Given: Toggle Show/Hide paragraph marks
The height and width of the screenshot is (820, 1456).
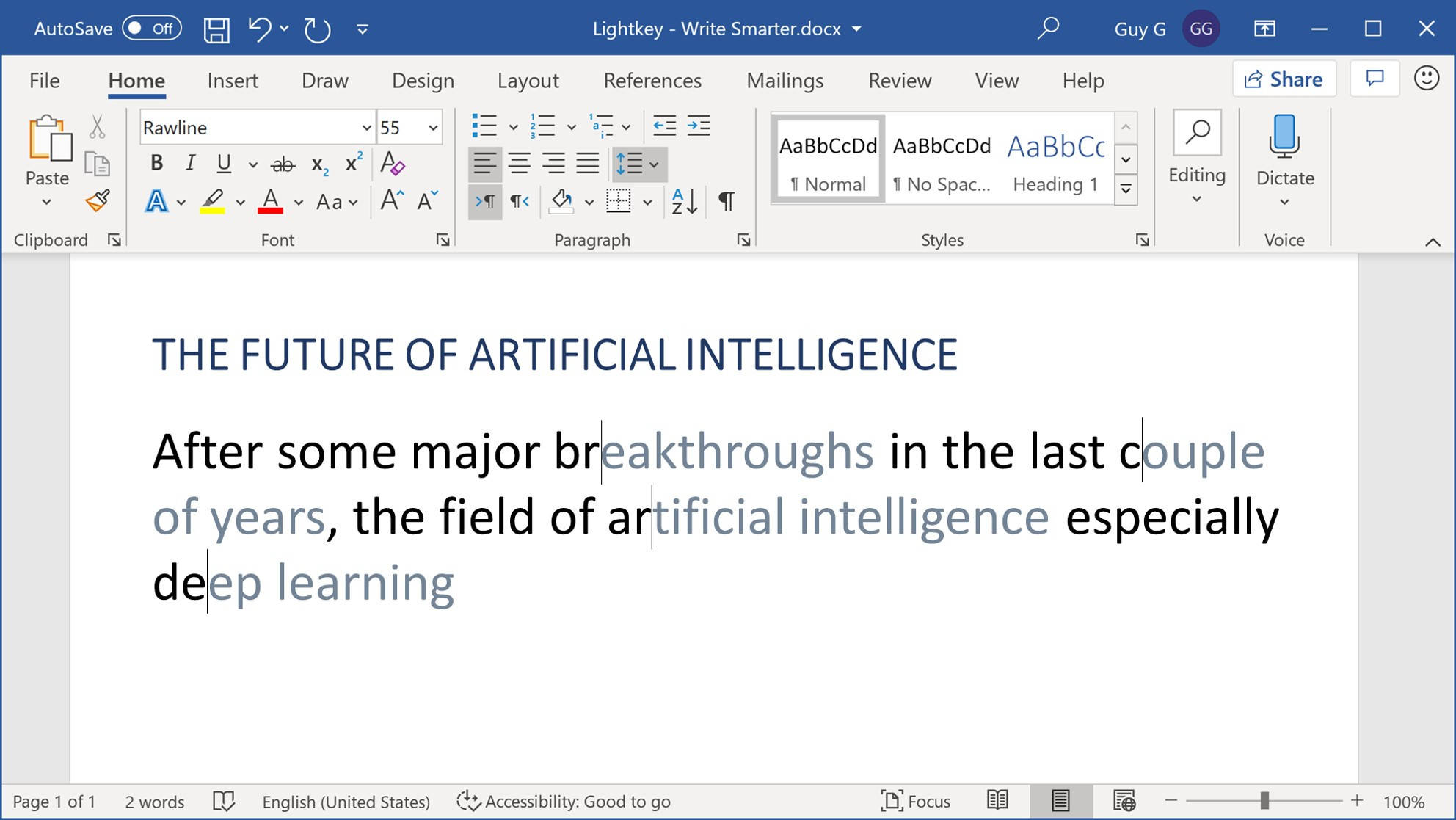Looking at the screenshot, I should click(x=726, y=201).
